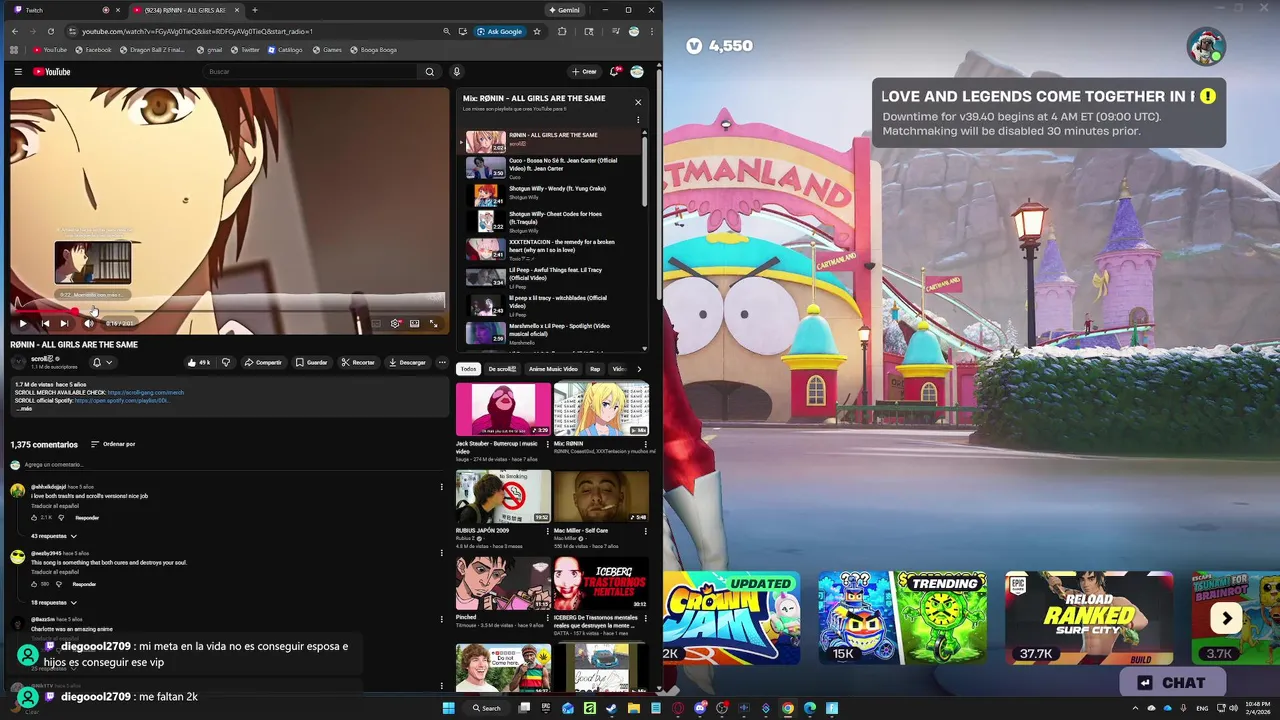1280x720 pixels.
Task: Advance Fortnite game tiles with arrow
Action: pos(1226,619)
